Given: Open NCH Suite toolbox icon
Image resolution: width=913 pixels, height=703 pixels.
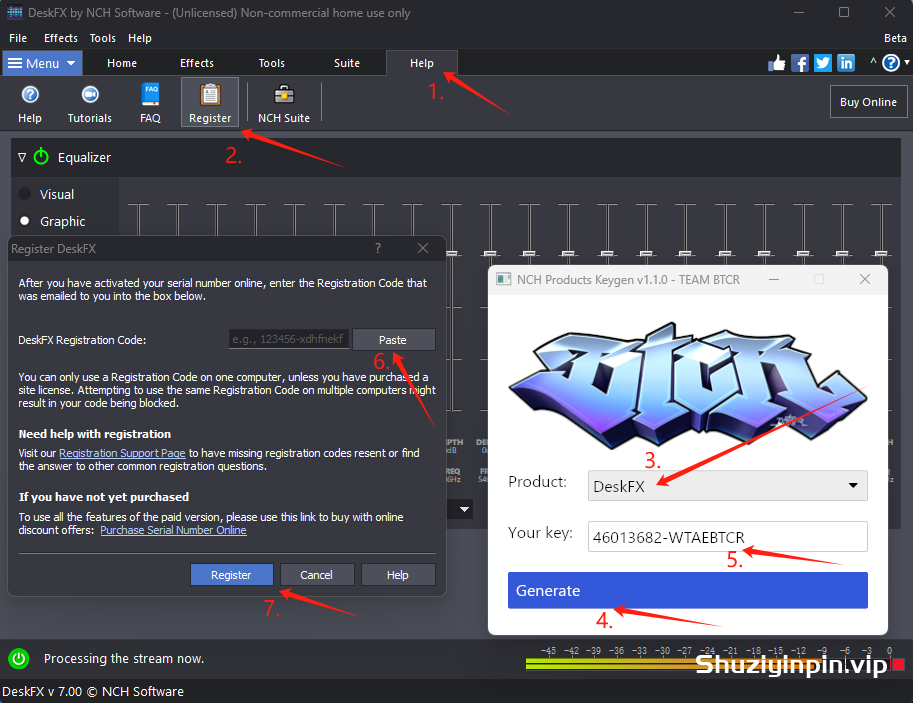Looking at the screenshot, I should (284, 103).
